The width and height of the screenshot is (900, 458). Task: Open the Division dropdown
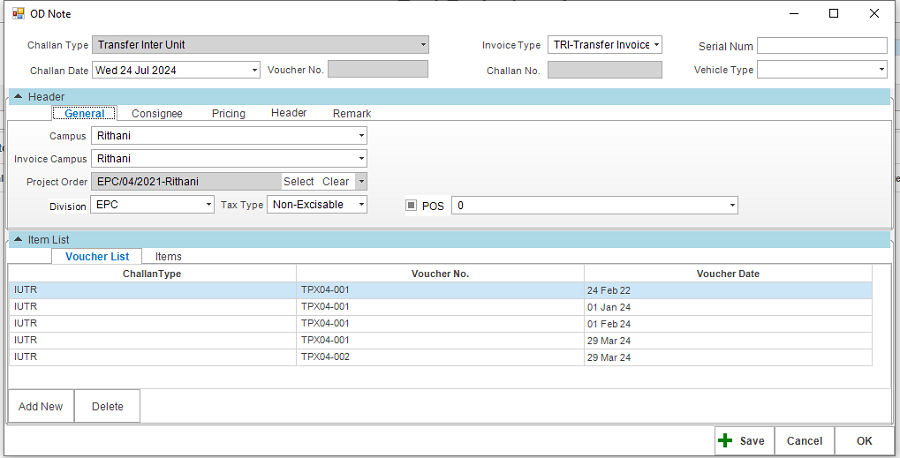click(208, 205)
